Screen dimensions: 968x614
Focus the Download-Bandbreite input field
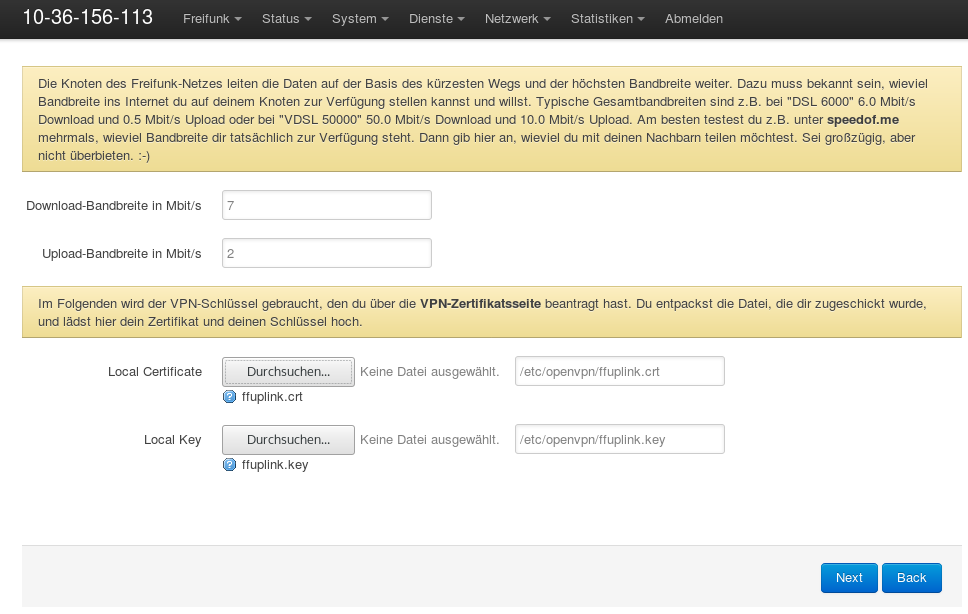[x=326, y=205]
